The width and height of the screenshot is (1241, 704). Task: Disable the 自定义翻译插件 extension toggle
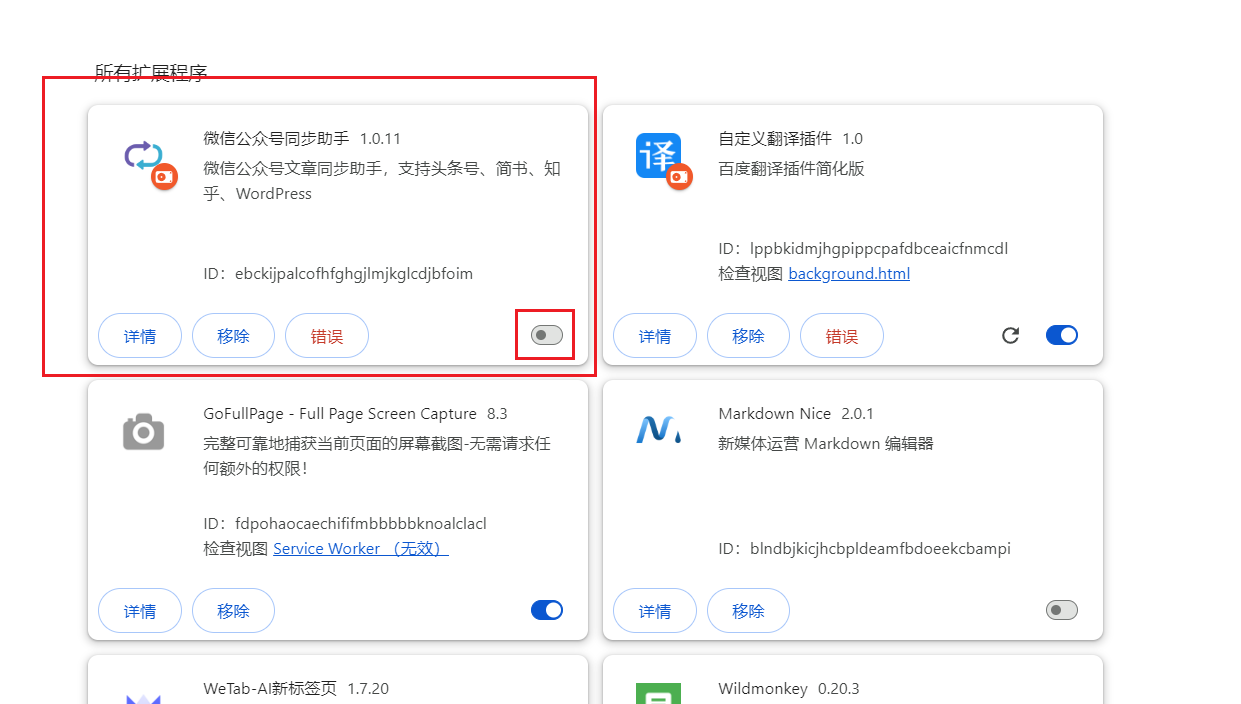pyautogui.click(x=1062, y=335)
